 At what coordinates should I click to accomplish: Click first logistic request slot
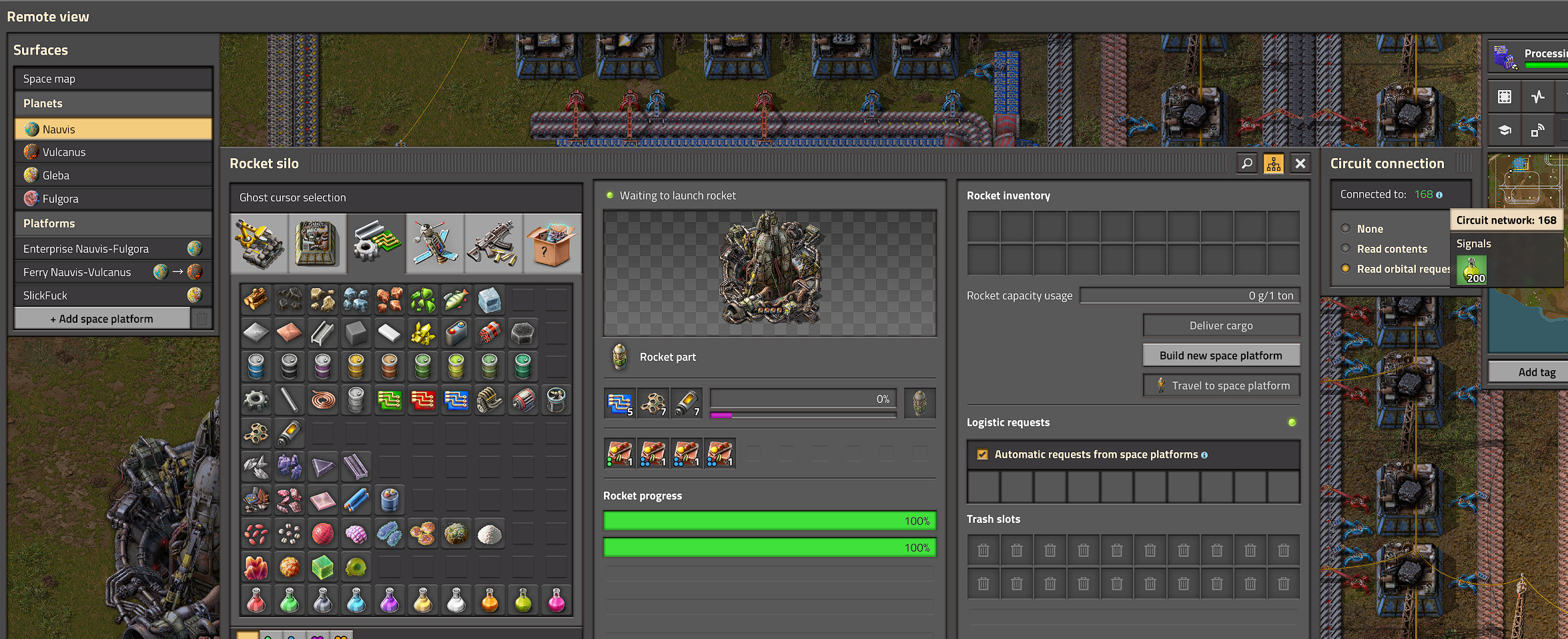pyautogui.click(x=984, y=487)
